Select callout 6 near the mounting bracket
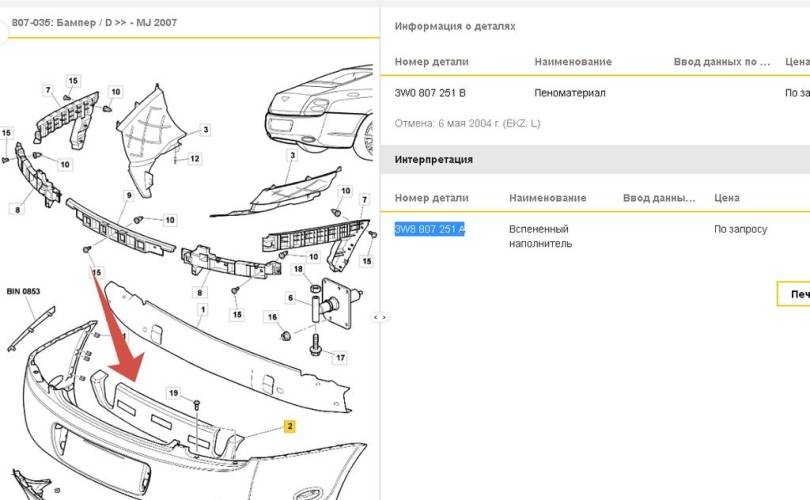Screen dimensions: 810x500 (290, 298)
